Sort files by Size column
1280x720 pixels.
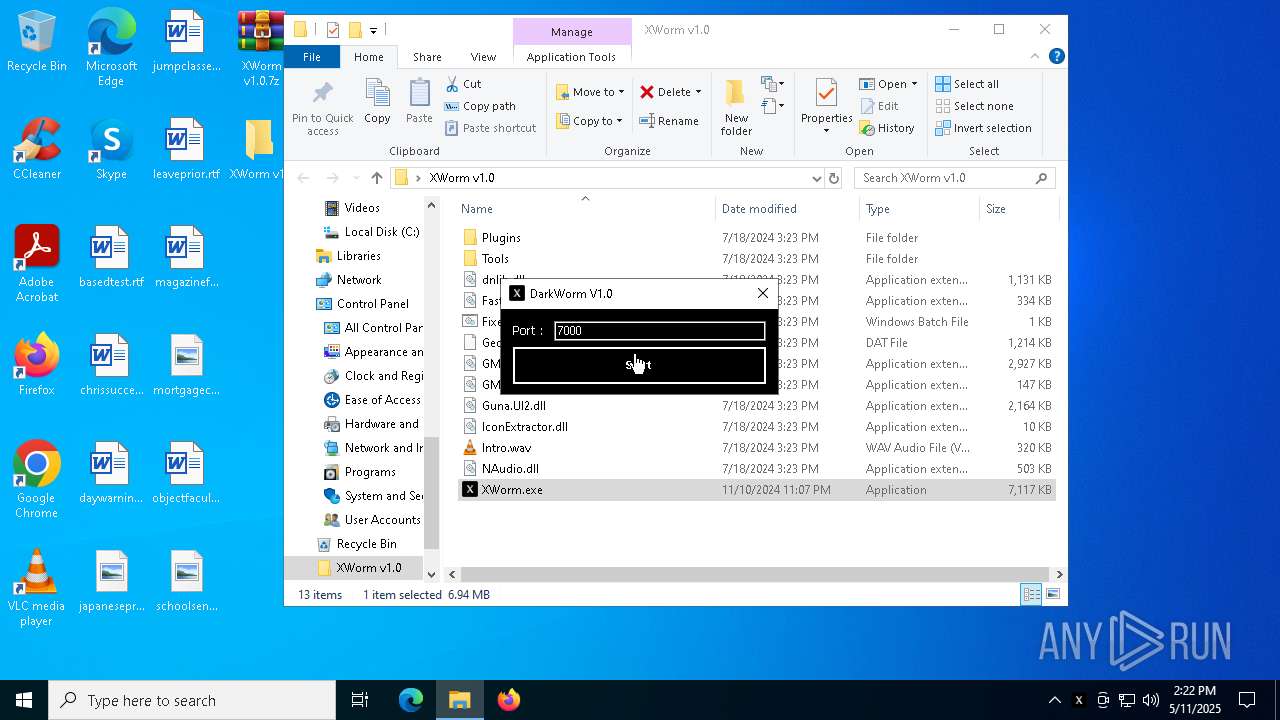pos(1018,208)
